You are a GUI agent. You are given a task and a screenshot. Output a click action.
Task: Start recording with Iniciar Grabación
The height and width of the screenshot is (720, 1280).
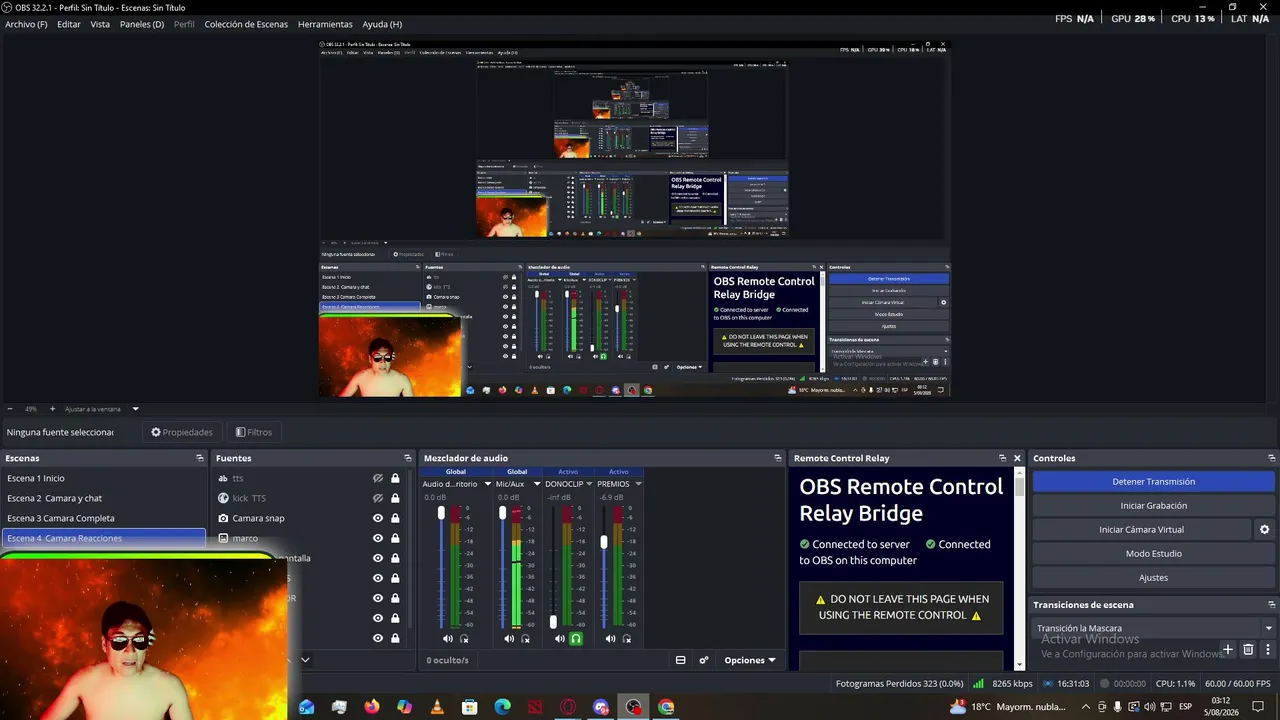click(x=1154, y=506)
